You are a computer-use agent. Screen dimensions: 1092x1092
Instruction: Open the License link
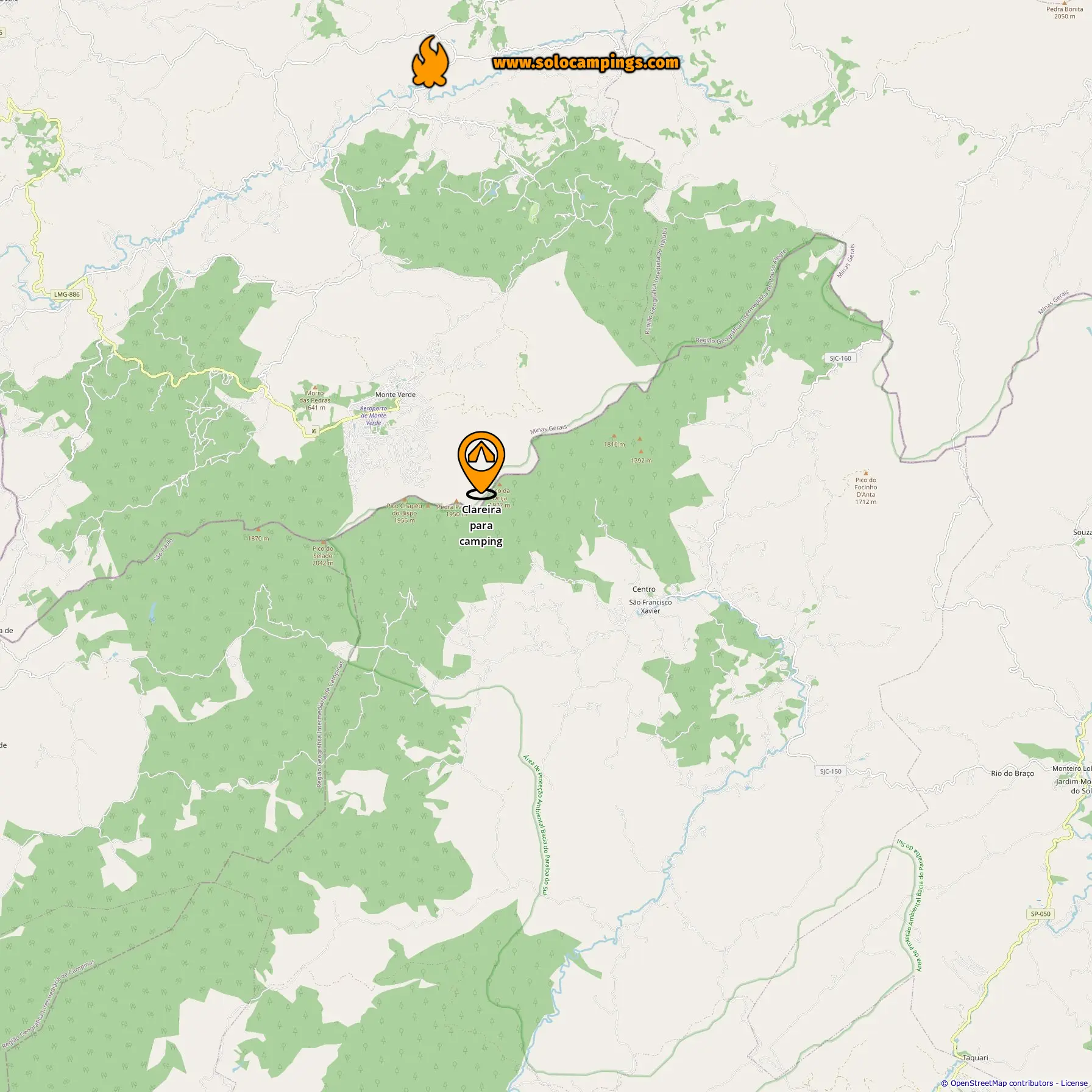point(1074,1083)
